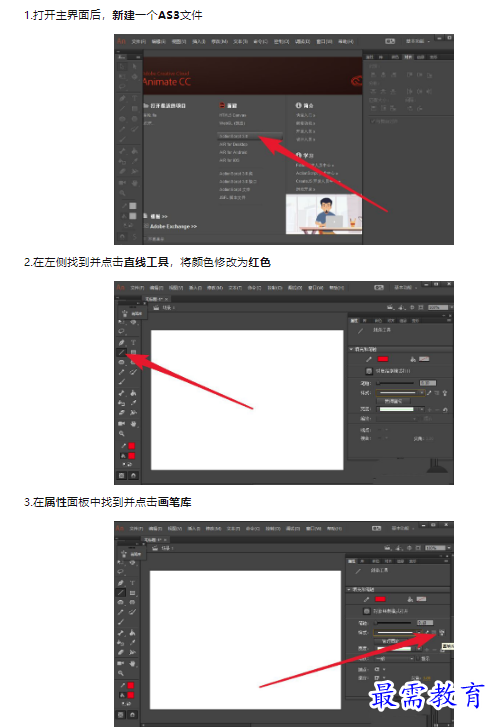
Task: Click HTML5 Canvas in step 1 new list
Action: tap(232, 115)
